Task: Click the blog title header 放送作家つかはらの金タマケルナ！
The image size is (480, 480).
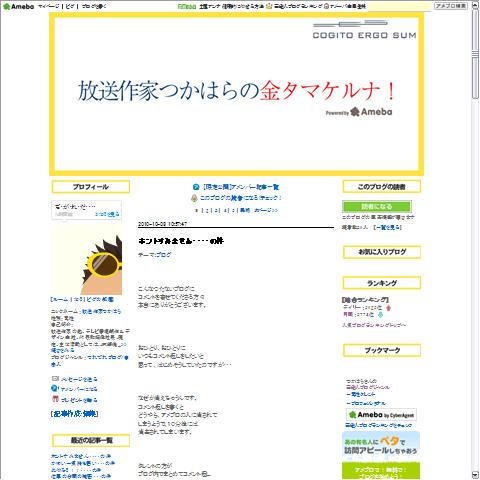Action: tap(236, 91)
